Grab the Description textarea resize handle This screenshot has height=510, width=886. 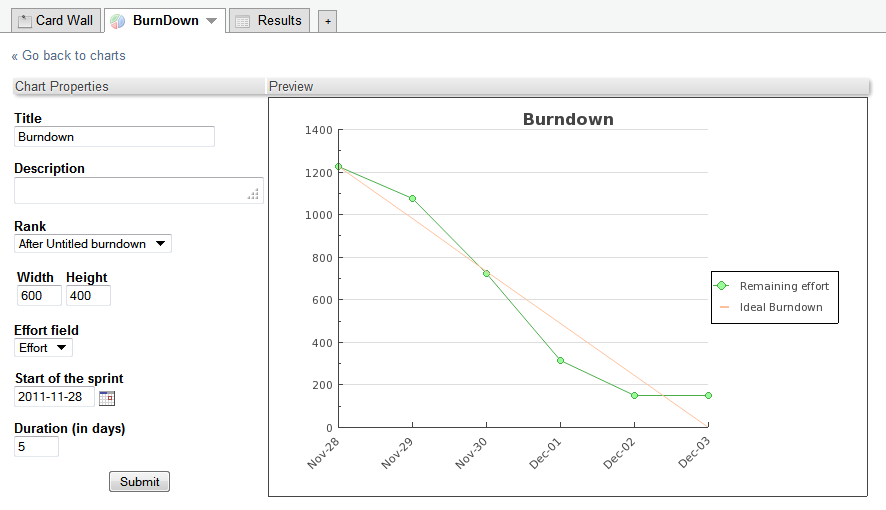click(254, 194)
